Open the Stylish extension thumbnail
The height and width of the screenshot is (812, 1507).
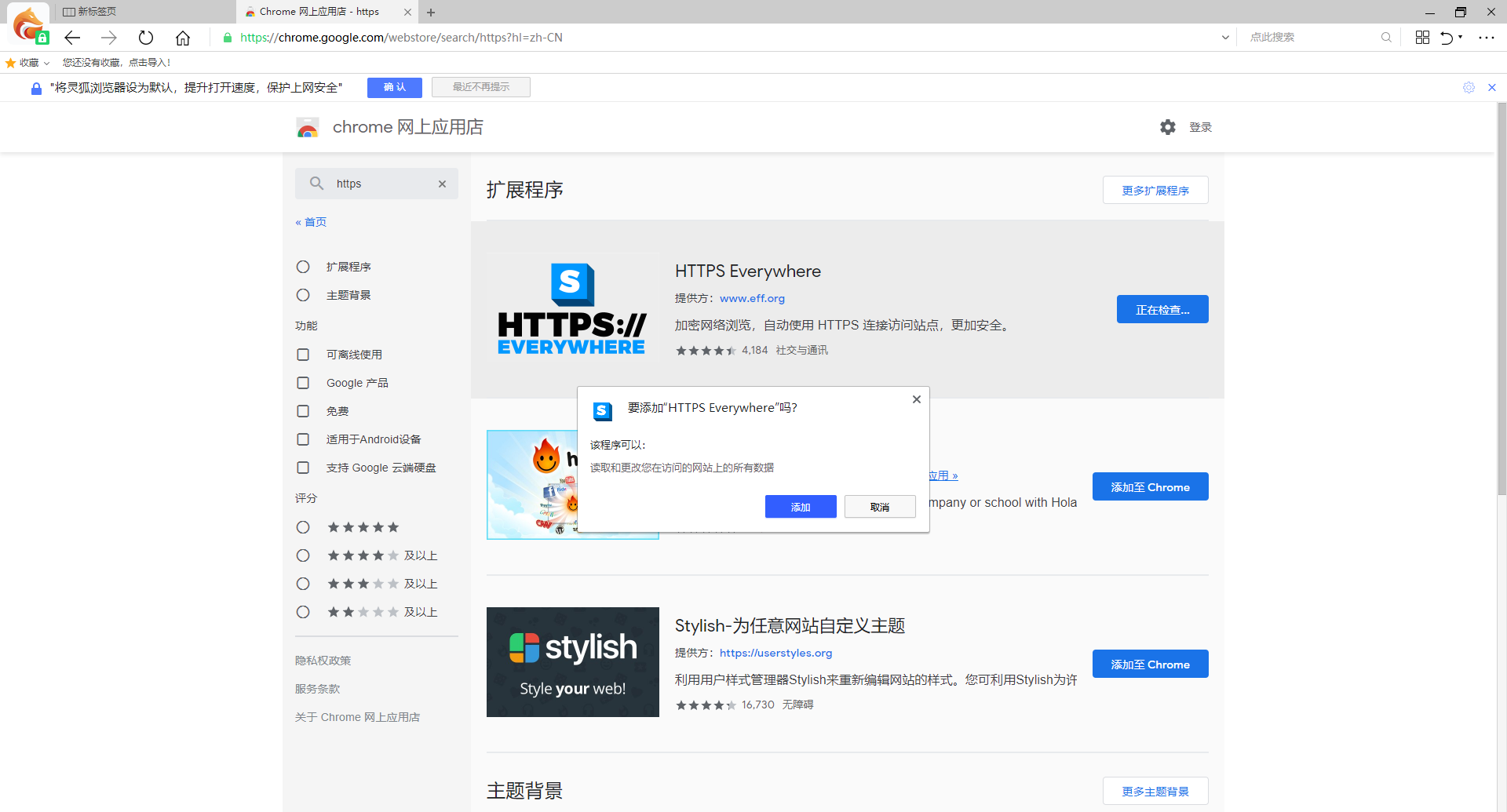[573, 662]
